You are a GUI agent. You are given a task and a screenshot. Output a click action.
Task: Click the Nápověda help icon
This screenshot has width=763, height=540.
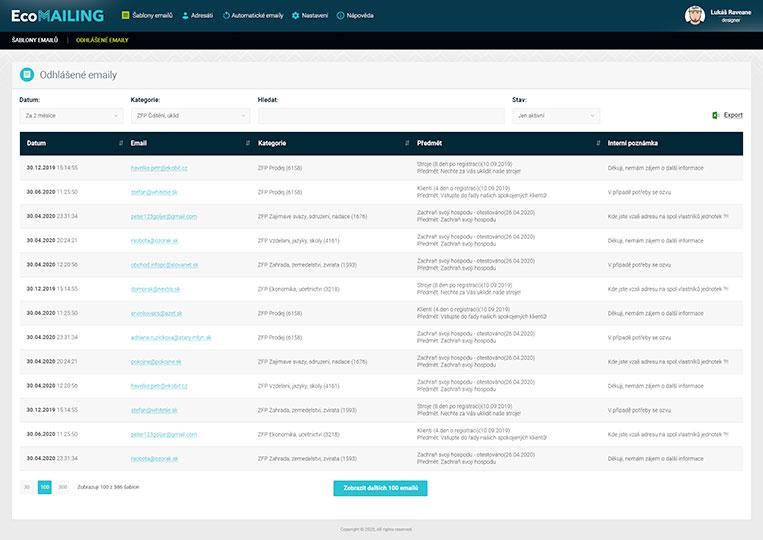click(341, 16)
